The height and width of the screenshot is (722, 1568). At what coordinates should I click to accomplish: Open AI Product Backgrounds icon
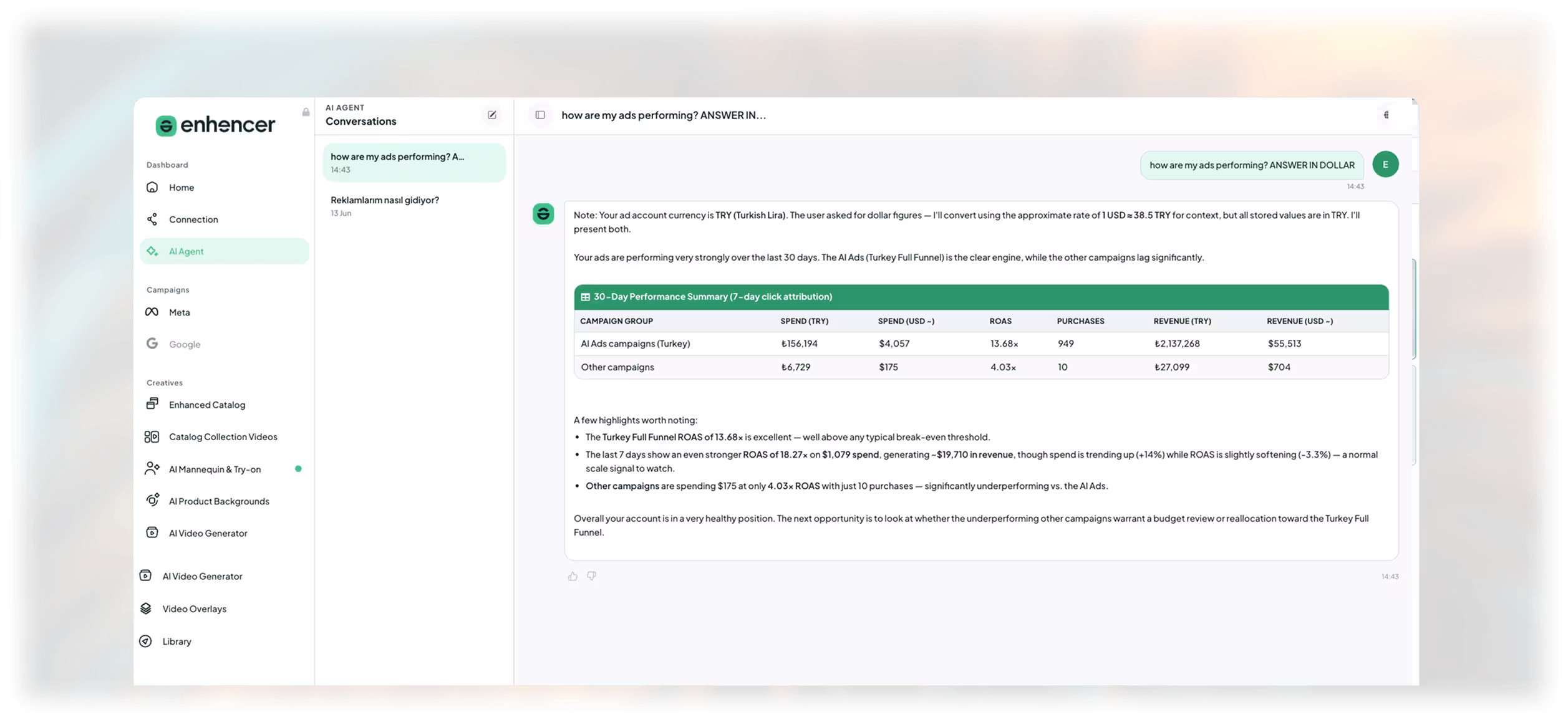152,501
